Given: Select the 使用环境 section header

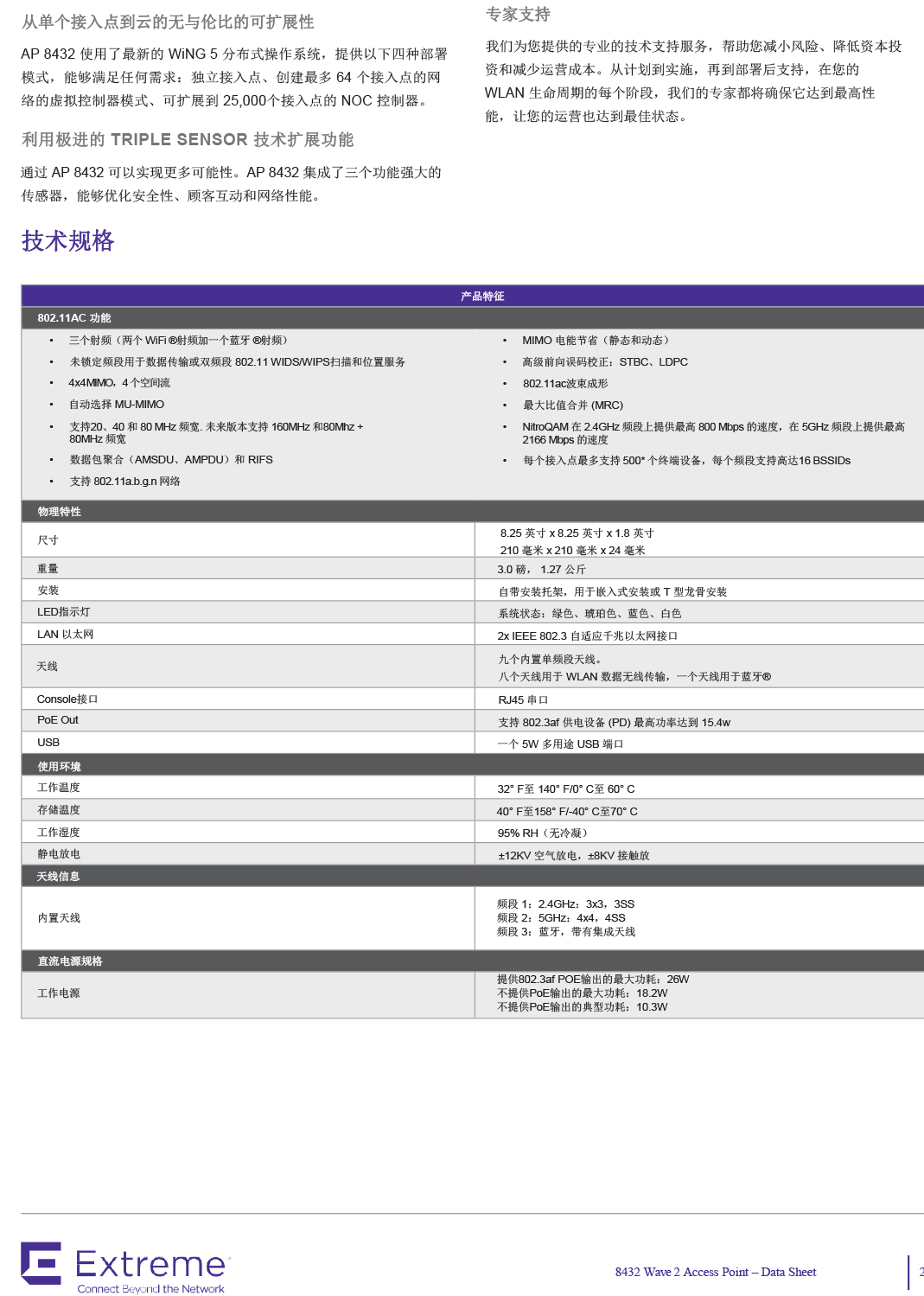Looking at the screenshot, I should (x=59, y=767).
